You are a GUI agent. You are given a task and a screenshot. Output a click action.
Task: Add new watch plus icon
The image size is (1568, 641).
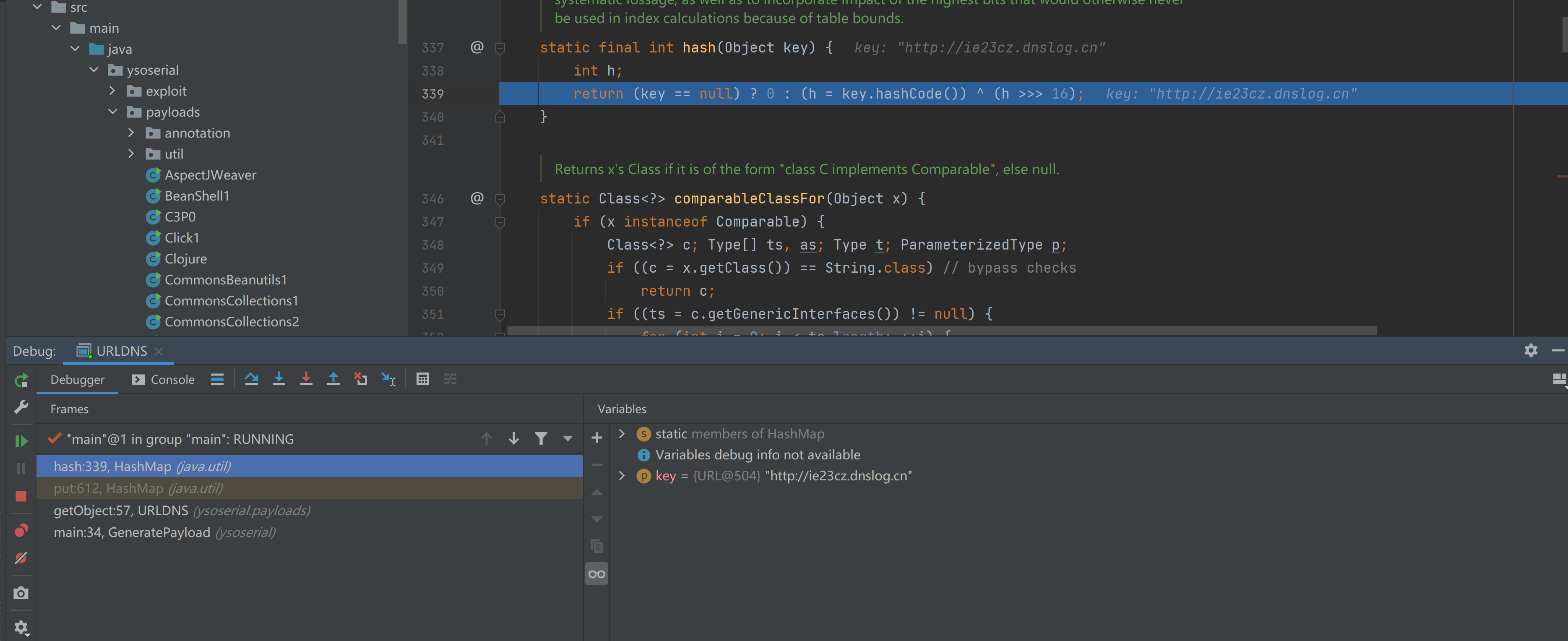[x=597, y=438]
